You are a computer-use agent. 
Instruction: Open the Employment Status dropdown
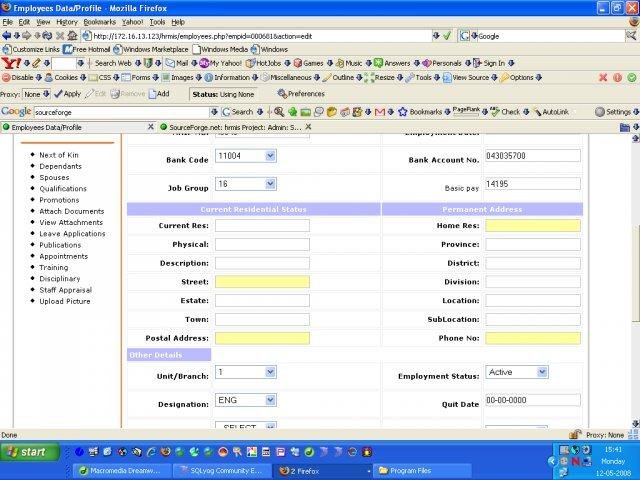pyautogui.click(x=517, y=372)
